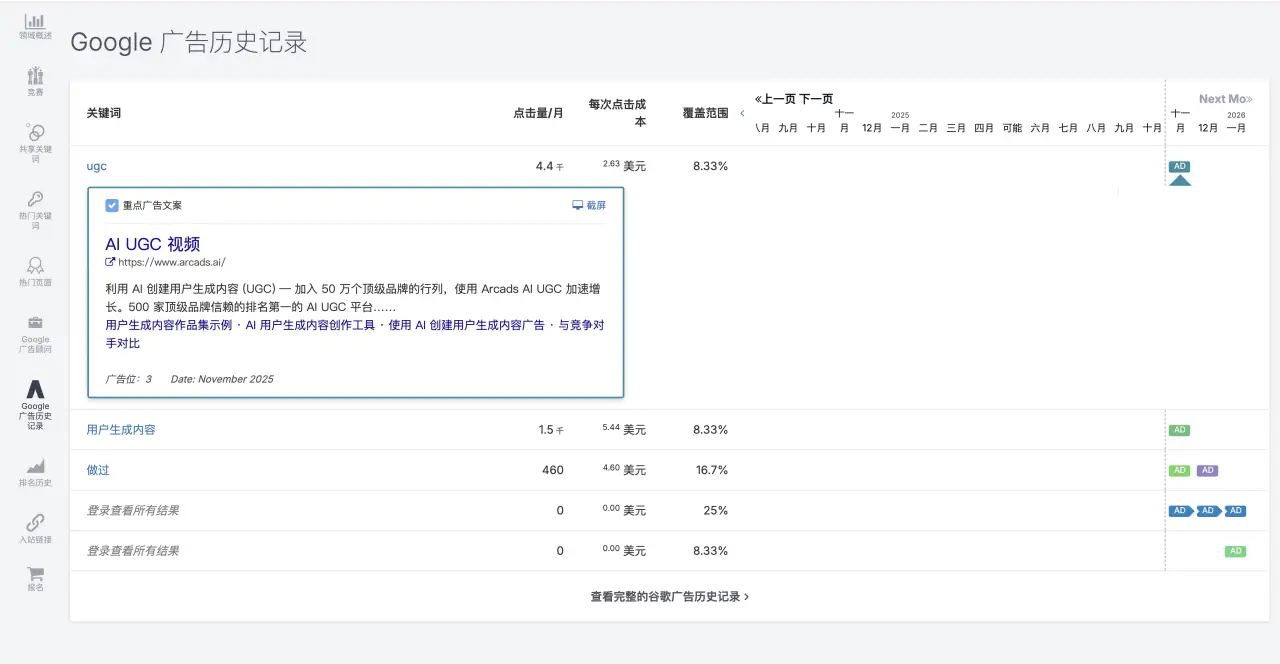1280x664 pixels.
Task: Open the 用户生成内容 keyword link
Action: point(121,430)
